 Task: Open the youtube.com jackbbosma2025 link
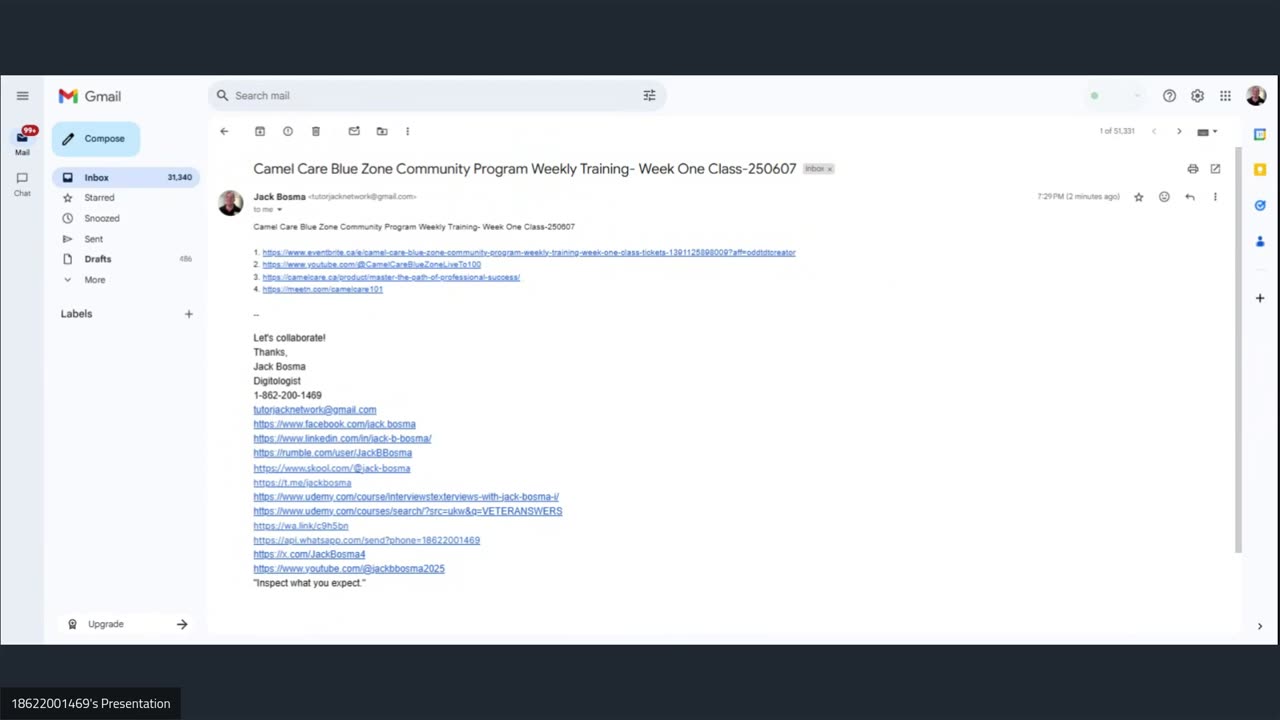[x=349, y=569]
